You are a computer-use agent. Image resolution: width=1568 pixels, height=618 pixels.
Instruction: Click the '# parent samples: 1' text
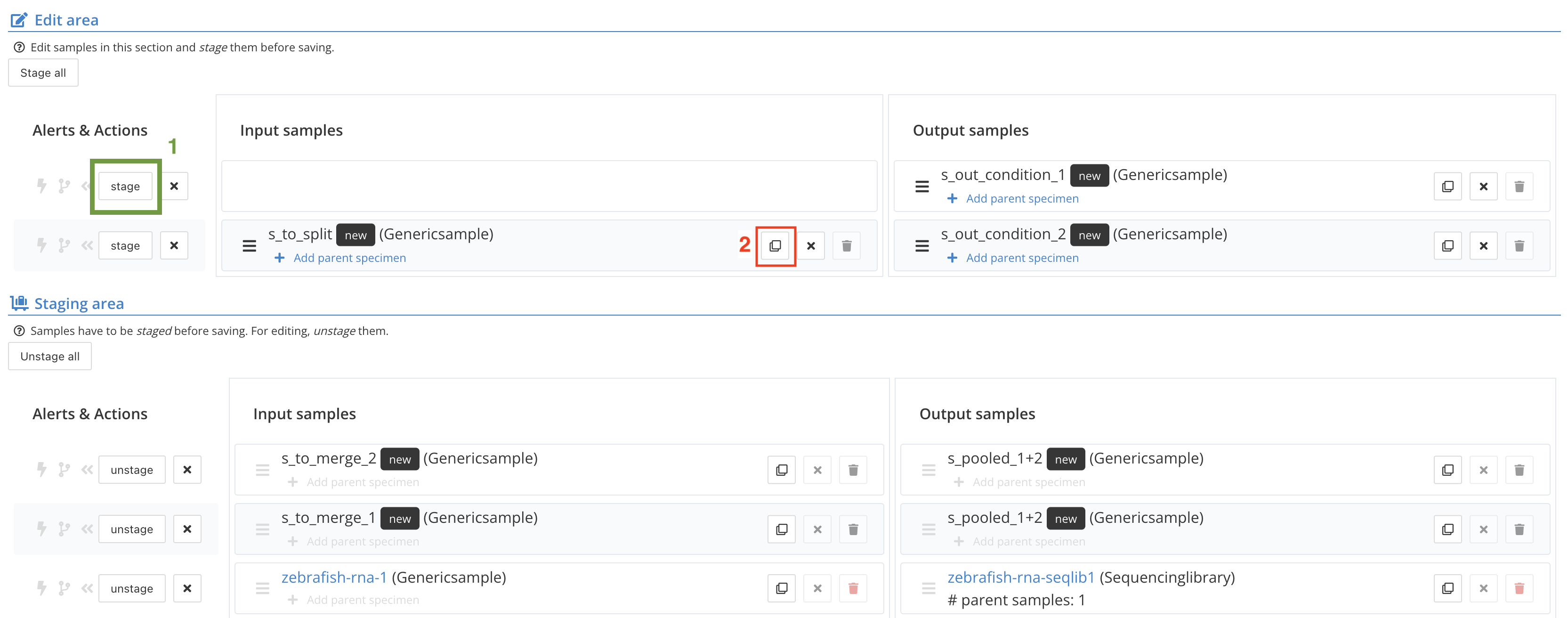point(1017,601)
